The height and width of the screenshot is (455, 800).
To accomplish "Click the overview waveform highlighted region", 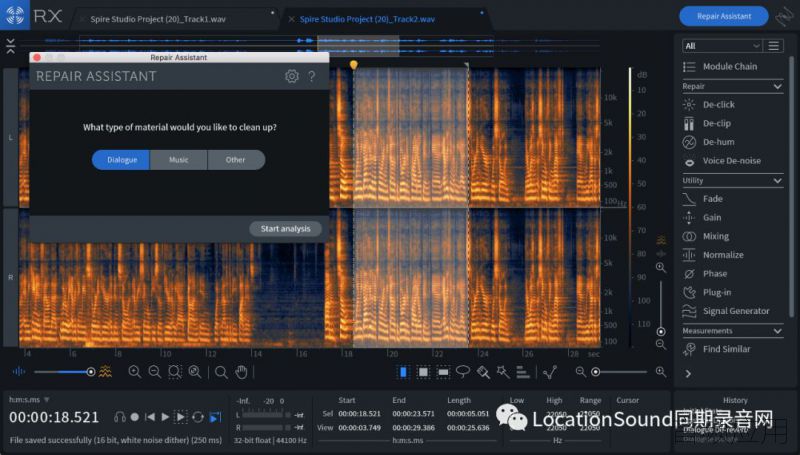I will coord(358,45).
